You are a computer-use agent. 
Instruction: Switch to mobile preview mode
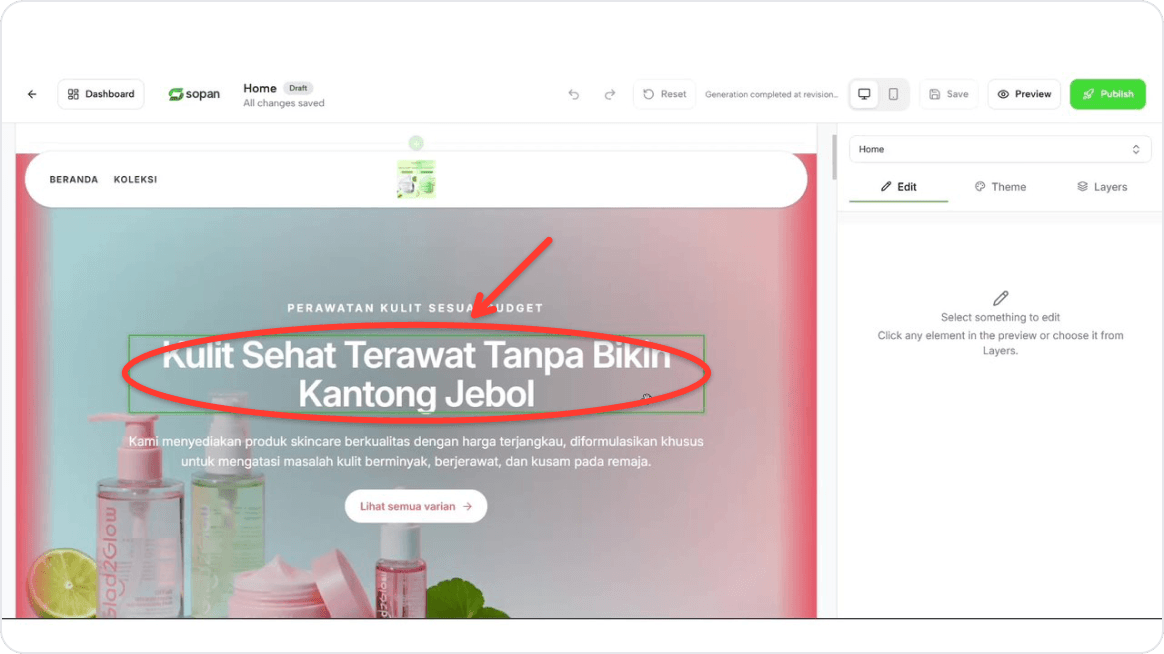click(x=894, y=94)
